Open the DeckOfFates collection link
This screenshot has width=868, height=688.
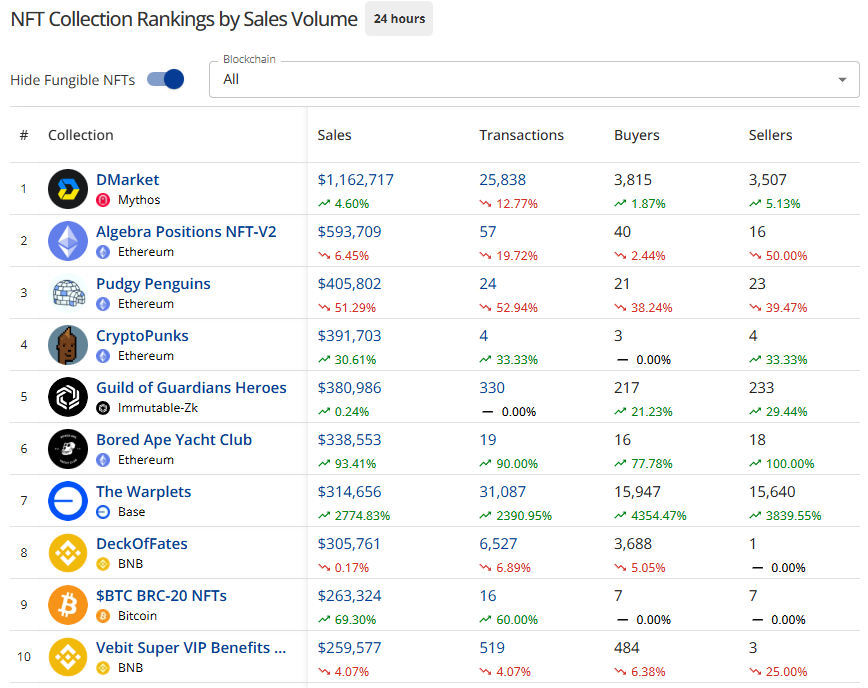(x=142, y=544)
